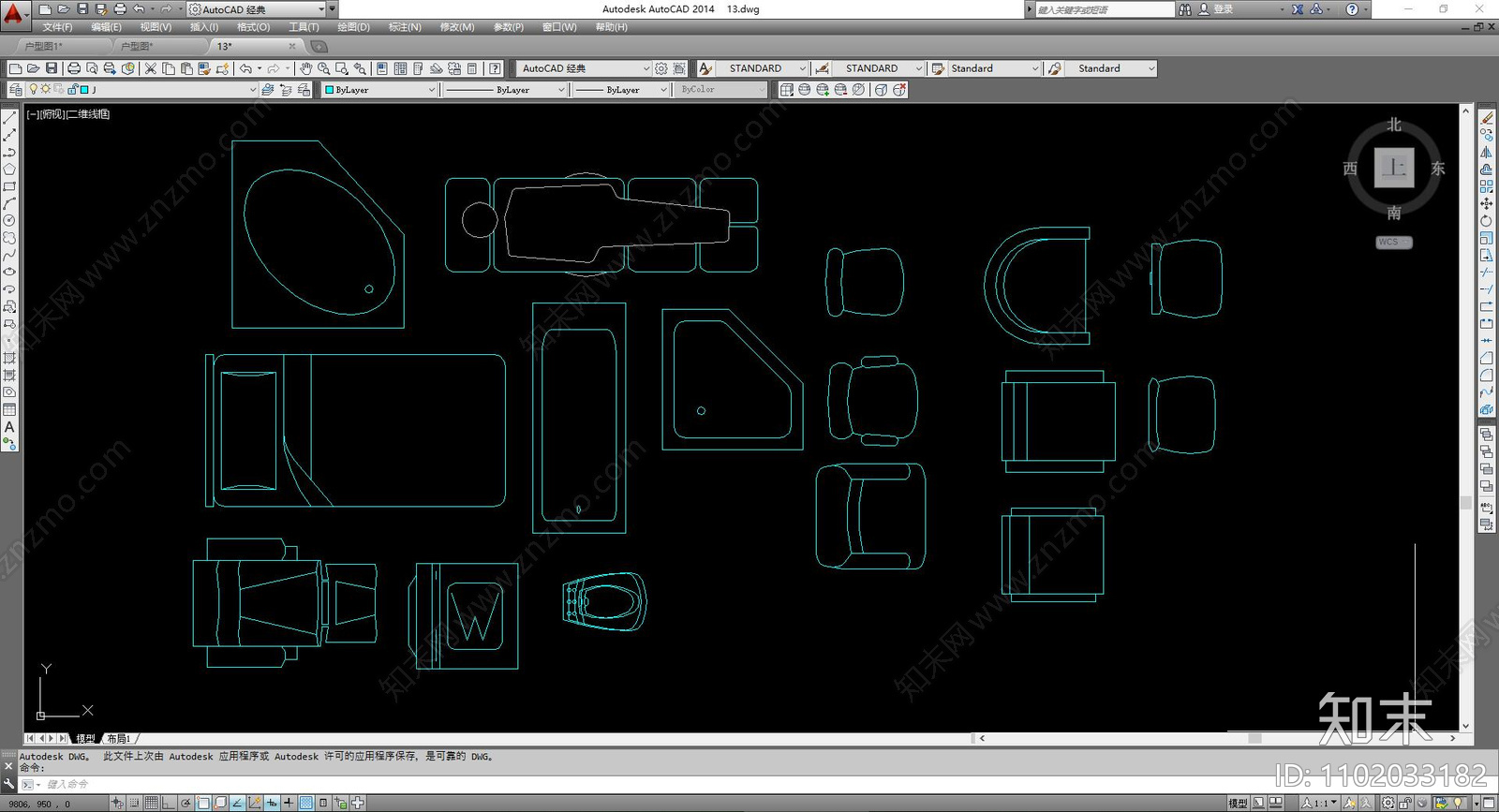Click the Save icon in standard toolbar
Image resolution: width=1499 pixels, height=812 pixels.
51,68
